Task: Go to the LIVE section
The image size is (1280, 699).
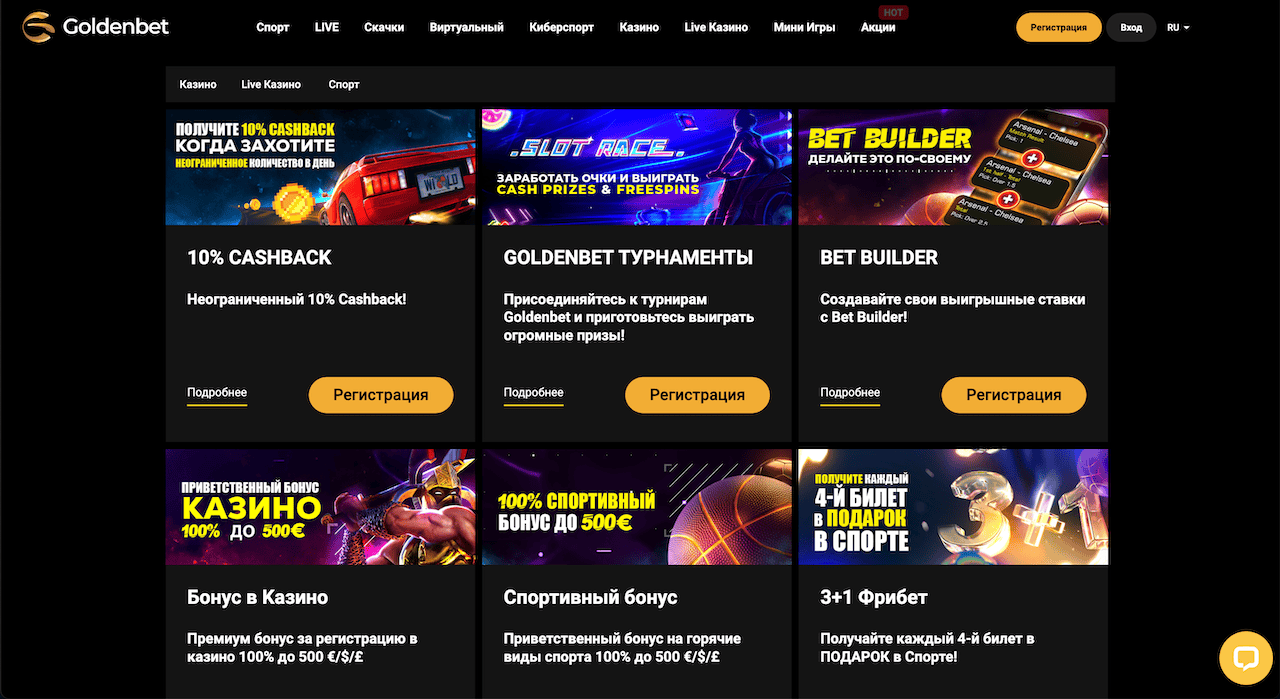Action: click(x=327, y=28)
